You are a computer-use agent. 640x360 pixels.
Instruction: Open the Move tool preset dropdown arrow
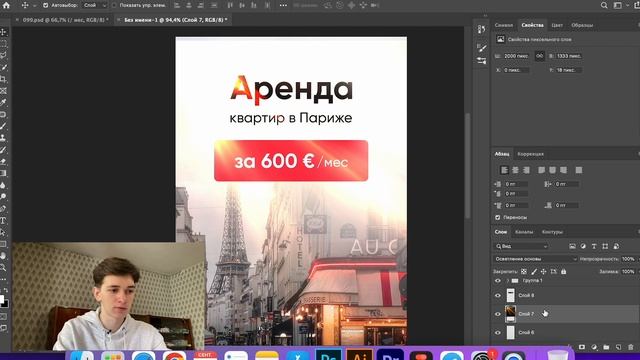coord(35,5)
